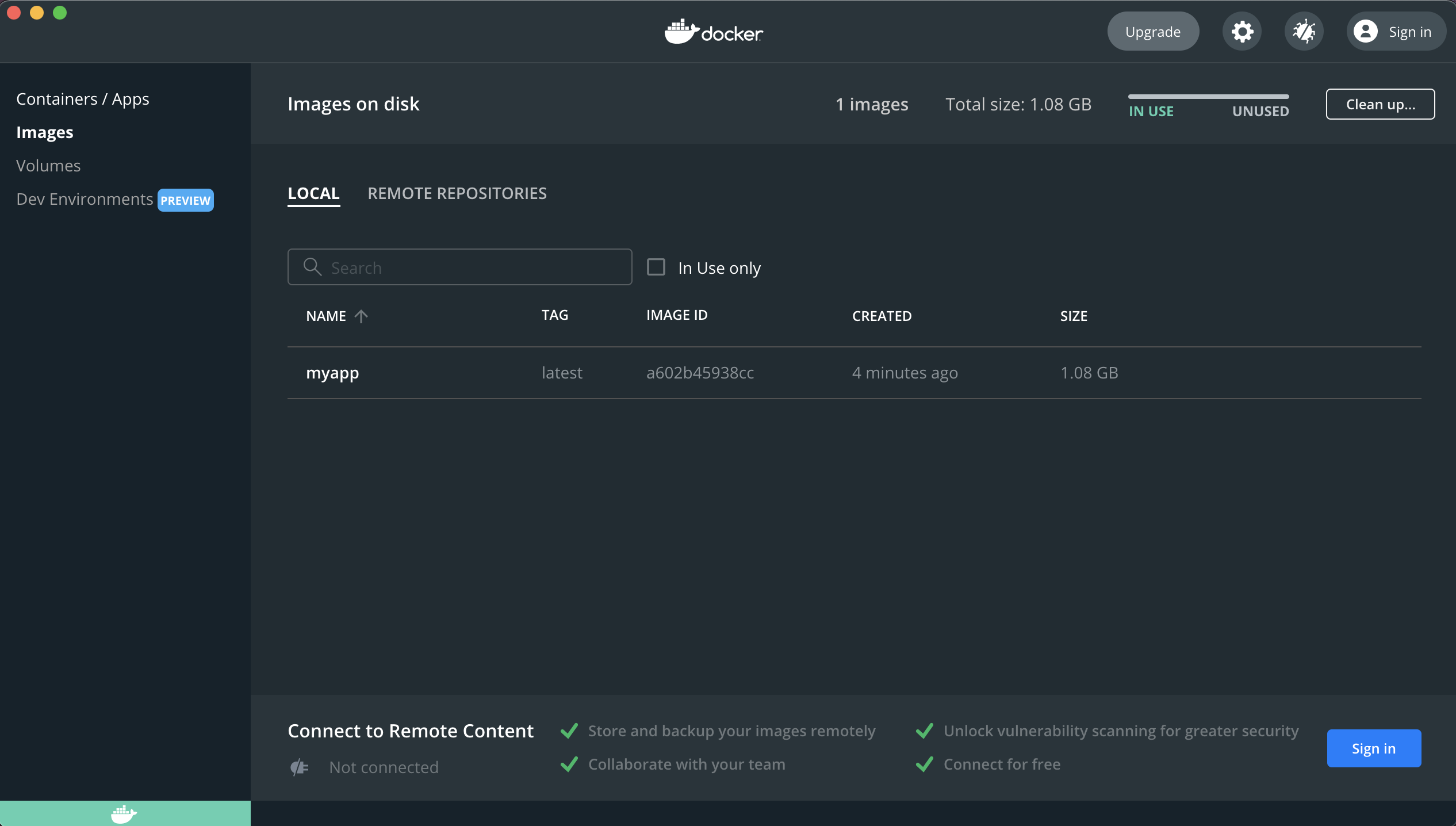Image resolution: width=1456 pixels, height=826 pixels.
Task: Click checkmark beside Collaborate with your team
Action: pos(569,764)
